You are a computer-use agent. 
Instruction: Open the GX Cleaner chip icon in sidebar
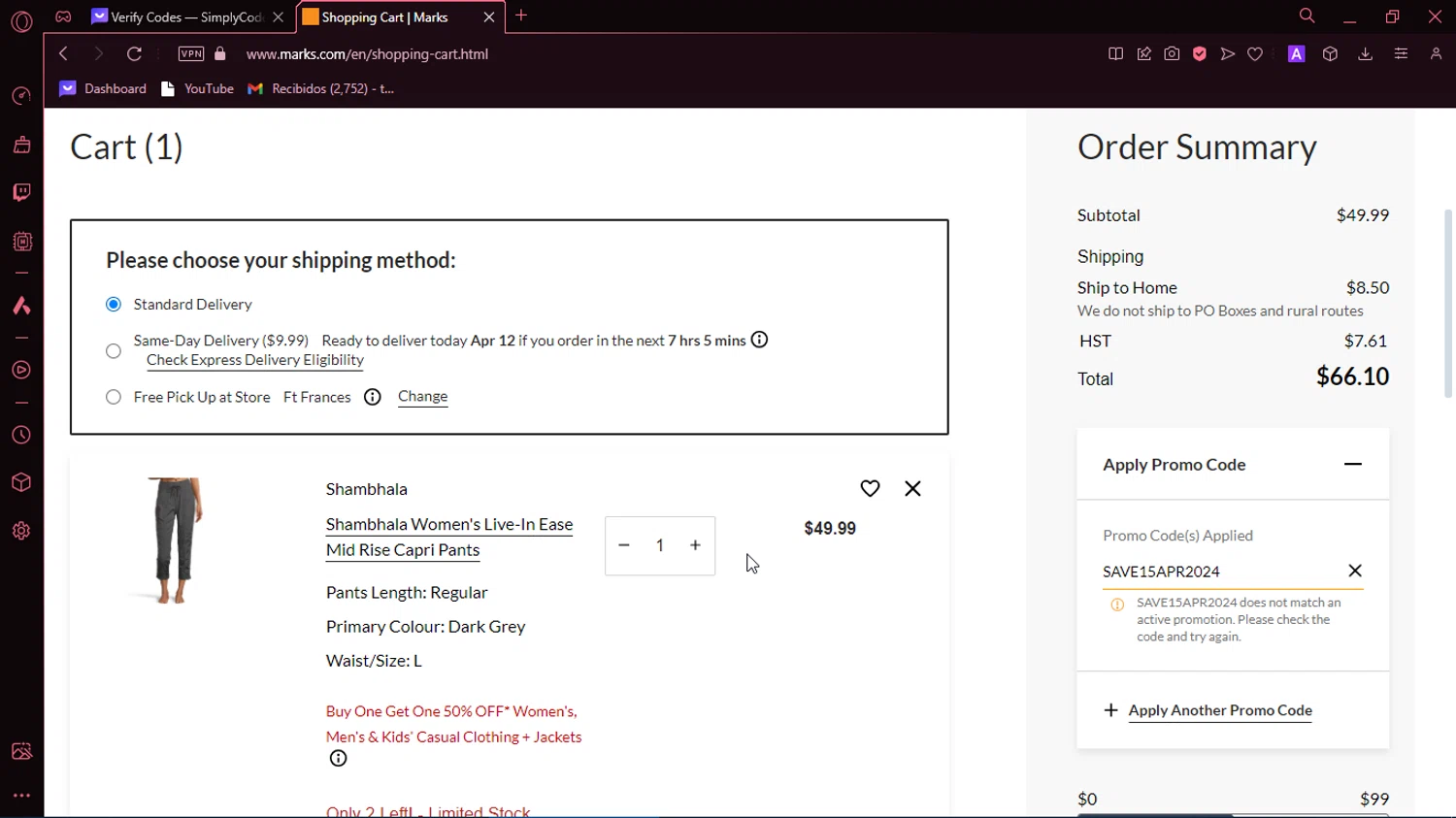(x=21, y=242)
